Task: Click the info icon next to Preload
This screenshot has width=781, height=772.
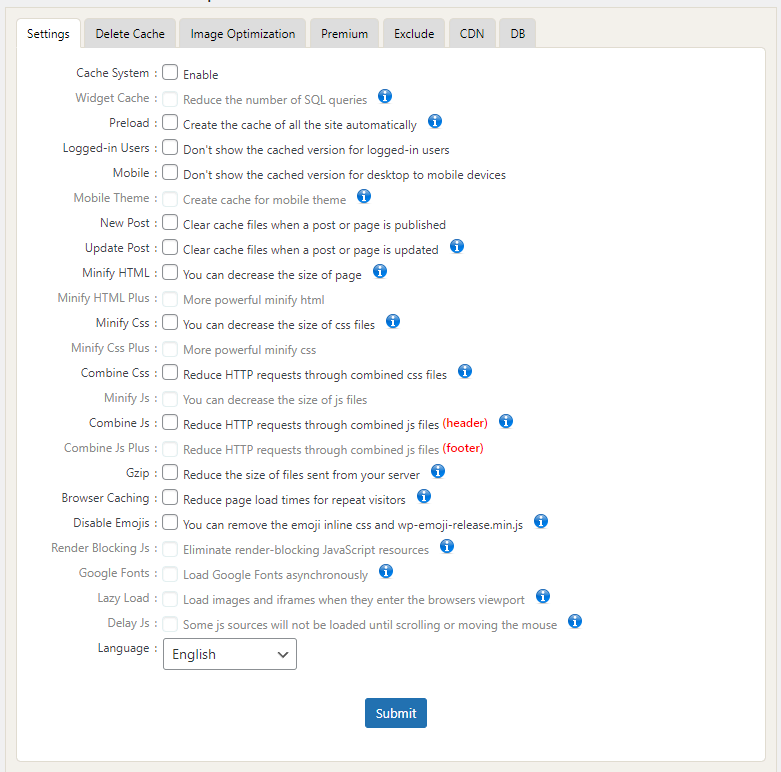Action: 435,122
